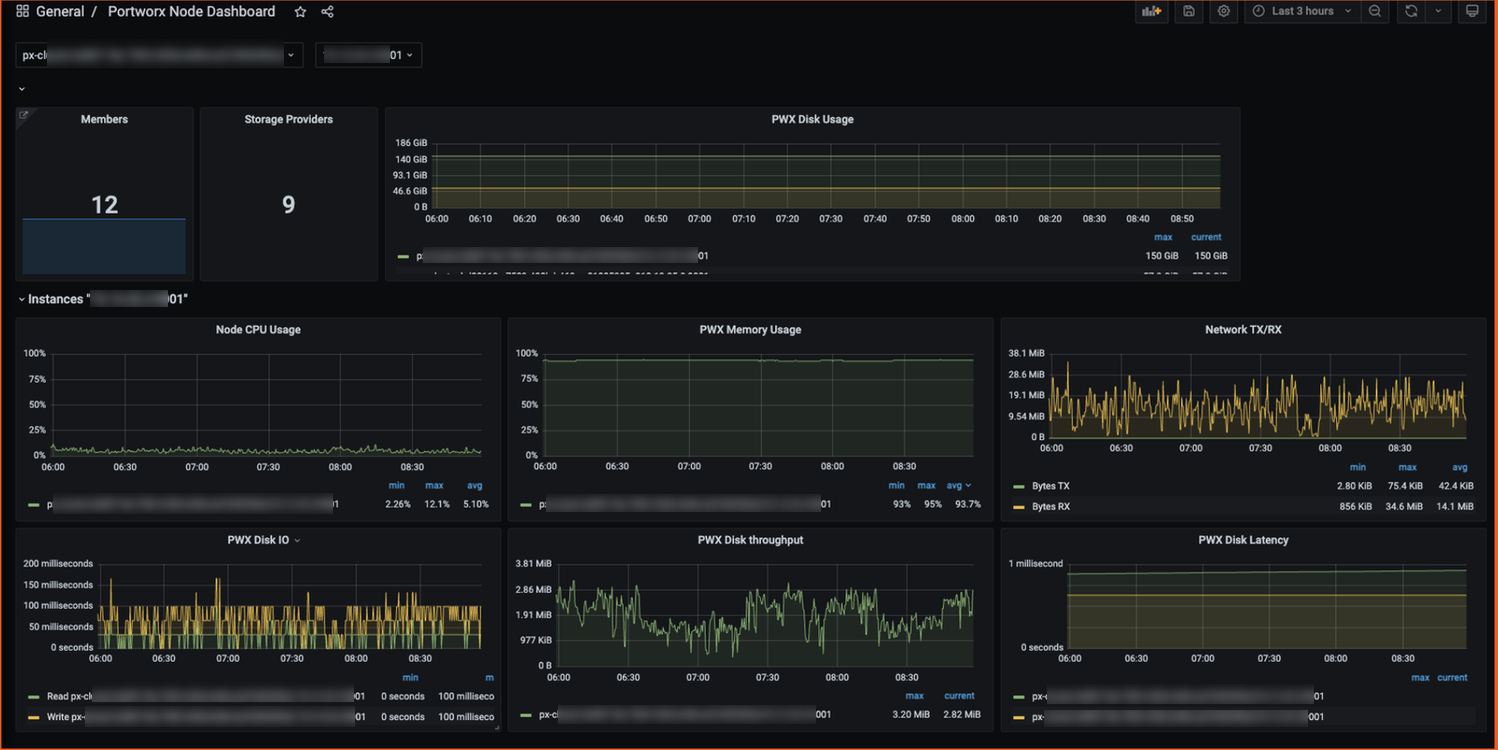
Task: Click the Storage Providers value 9
Action: point(289,205)
